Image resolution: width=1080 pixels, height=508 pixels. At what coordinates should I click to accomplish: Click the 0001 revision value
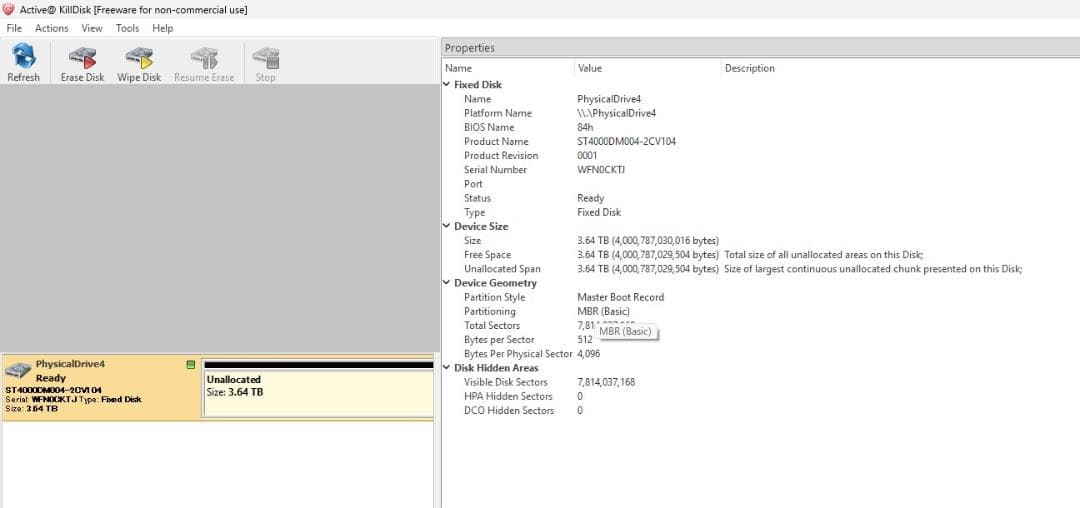(588, 156)
